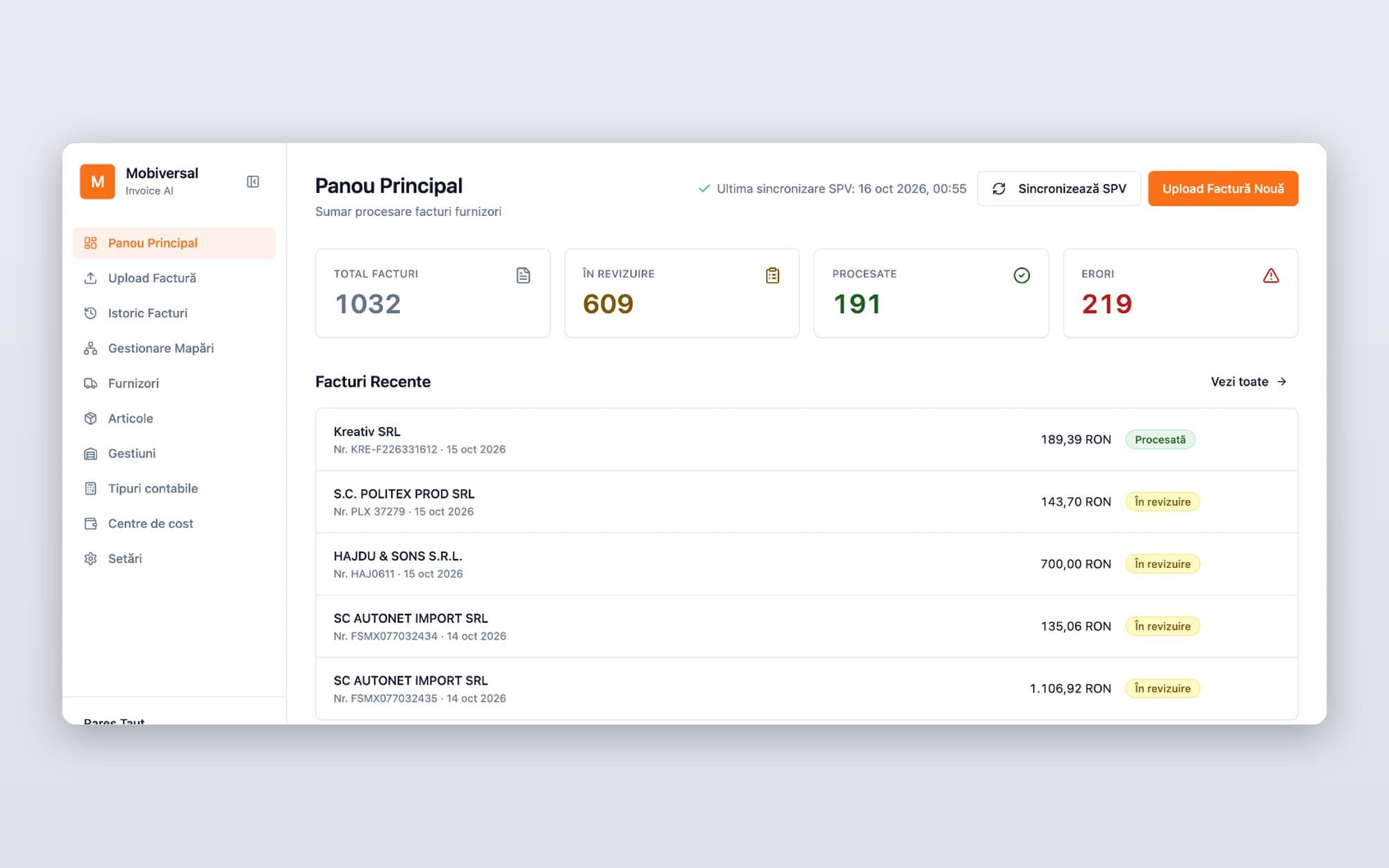Collapse the sidebar with the panel icon
The image size is (1389, 868).
pyautogui.click(x=253, y=182)
